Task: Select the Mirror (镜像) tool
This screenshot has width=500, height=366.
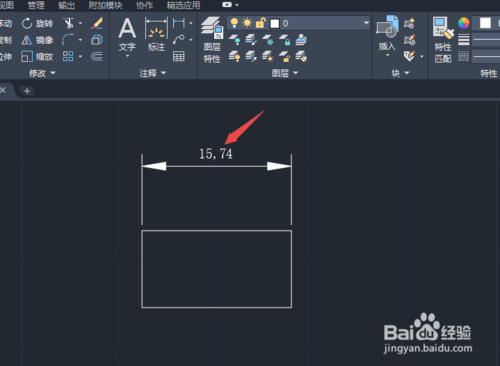Action: pyautogui.click(x=37, y=40)
